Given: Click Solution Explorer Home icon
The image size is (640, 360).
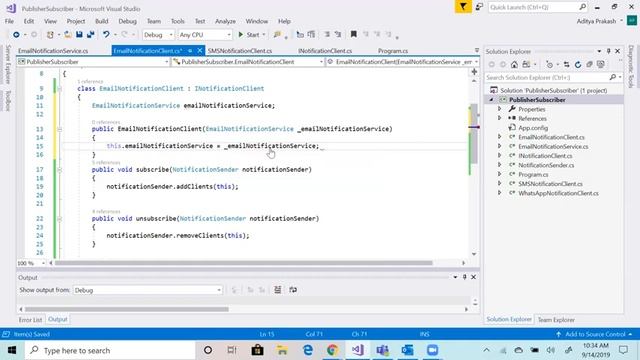Looking at the screenshot, I should pyautogui.click(x=514, y=64).
